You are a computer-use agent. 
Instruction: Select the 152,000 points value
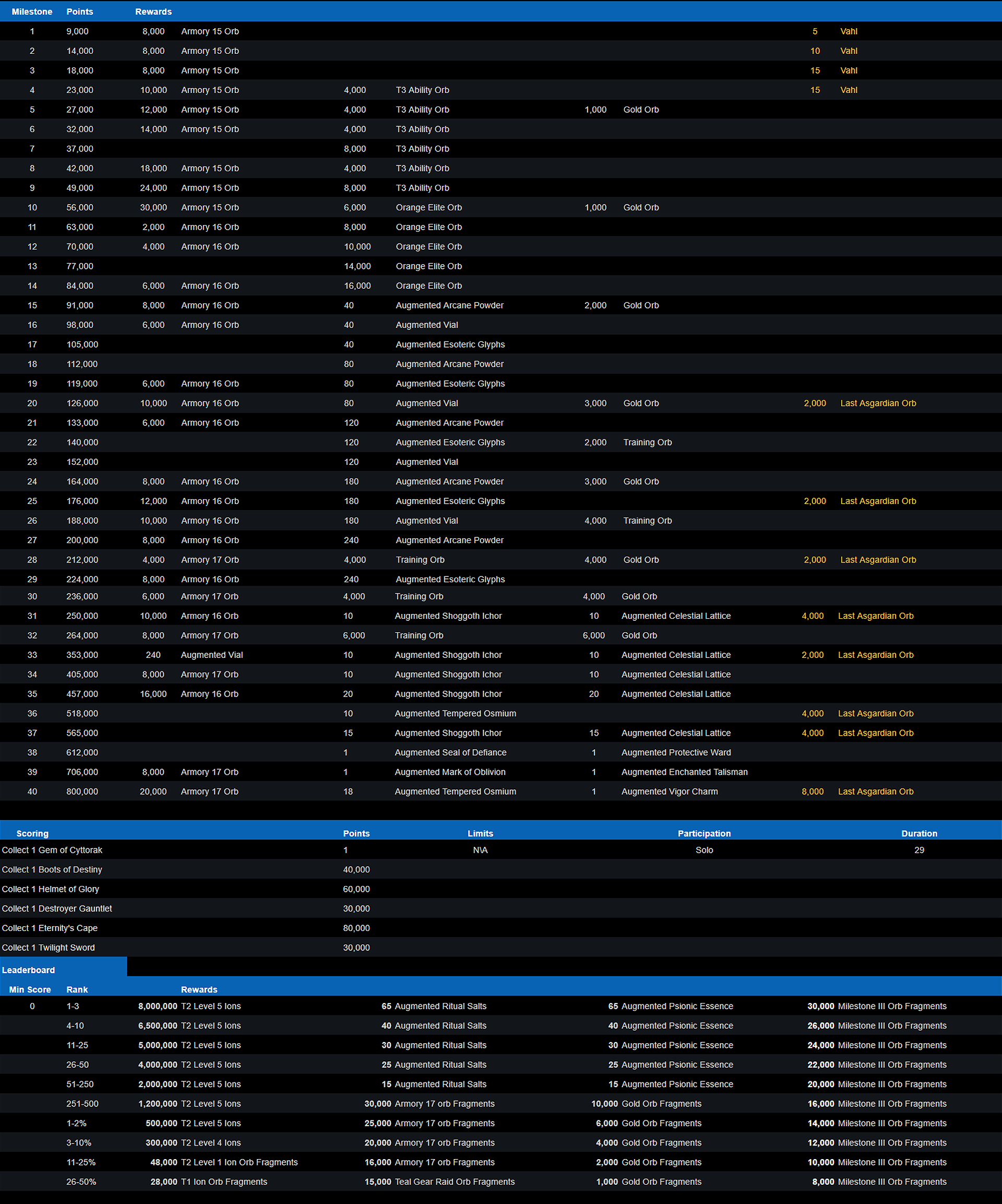(x=82, y=462)
